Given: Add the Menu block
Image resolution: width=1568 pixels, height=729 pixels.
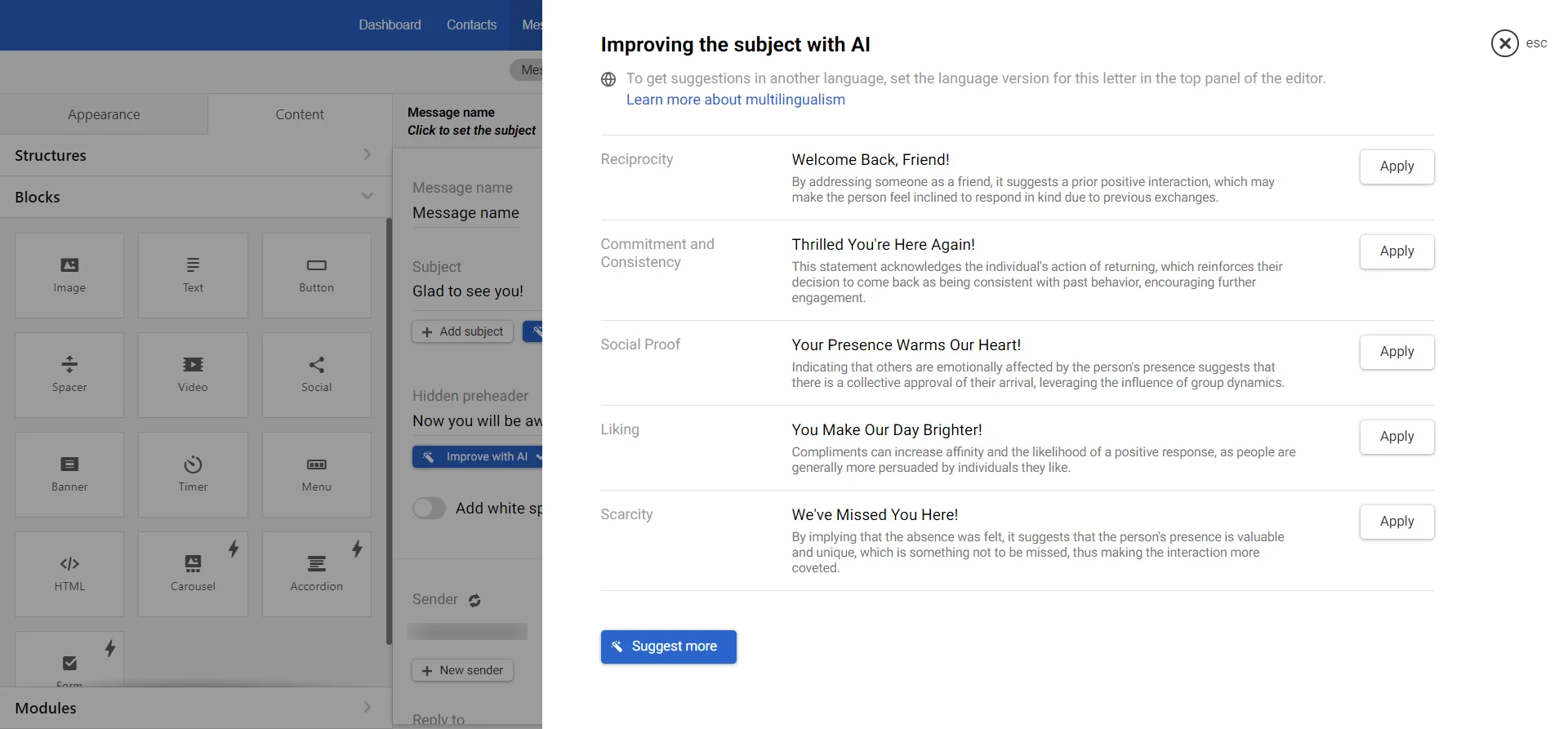Looking at the screenshot, I should coord(317,474).
